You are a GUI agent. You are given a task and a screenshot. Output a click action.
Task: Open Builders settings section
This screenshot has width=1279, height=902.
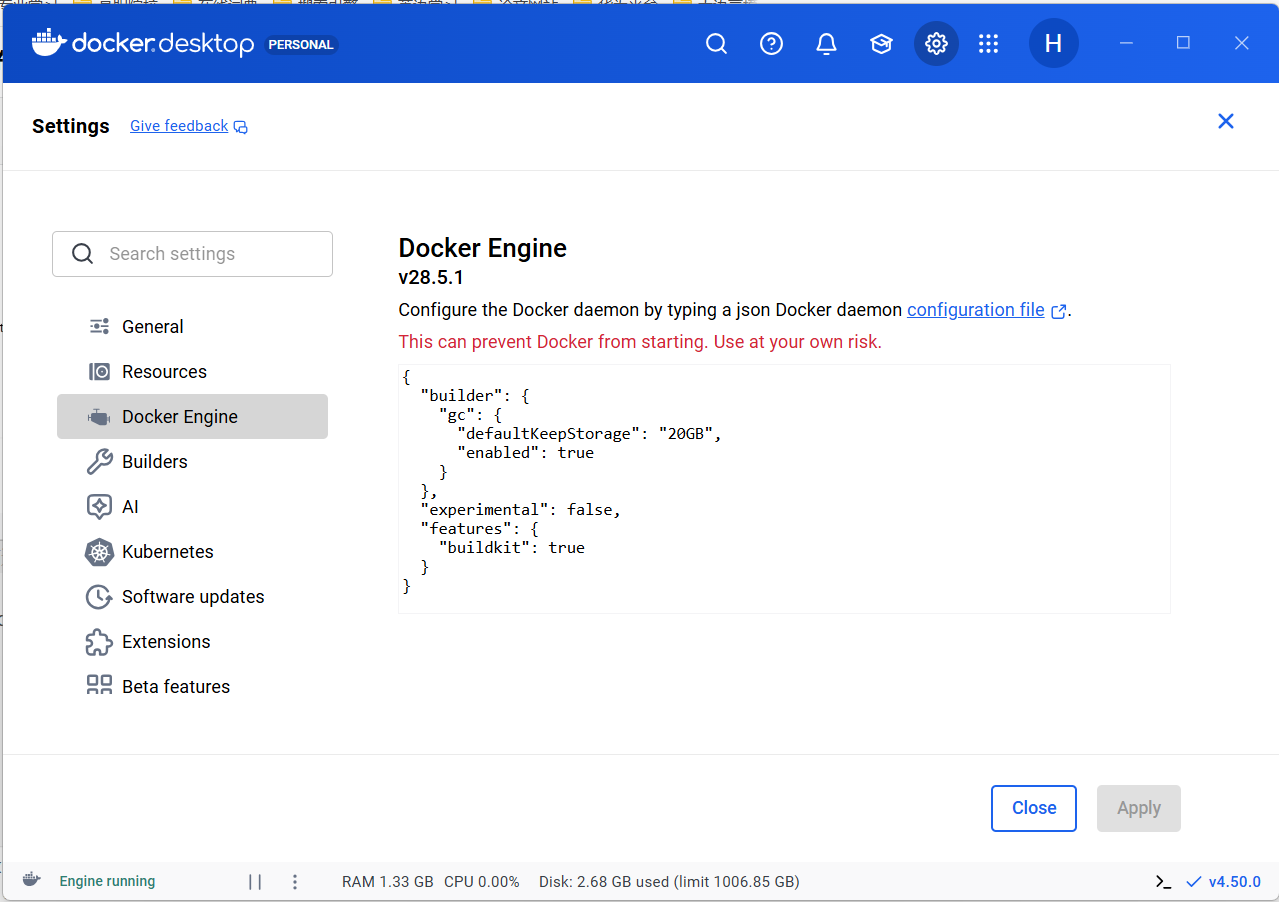click(x=192, y=461)
